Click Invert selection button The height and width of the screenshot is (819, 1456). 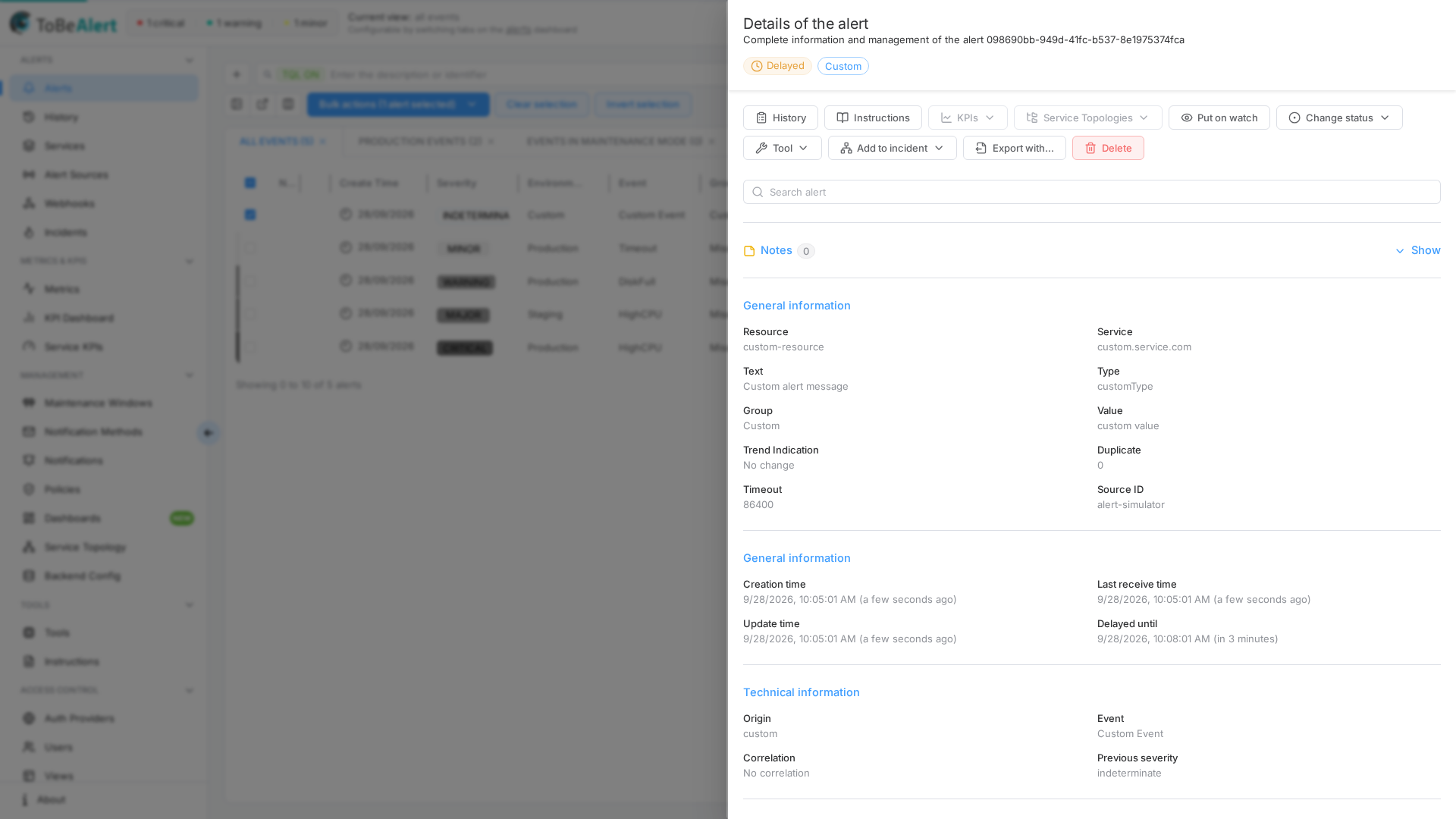pos(643,105)
